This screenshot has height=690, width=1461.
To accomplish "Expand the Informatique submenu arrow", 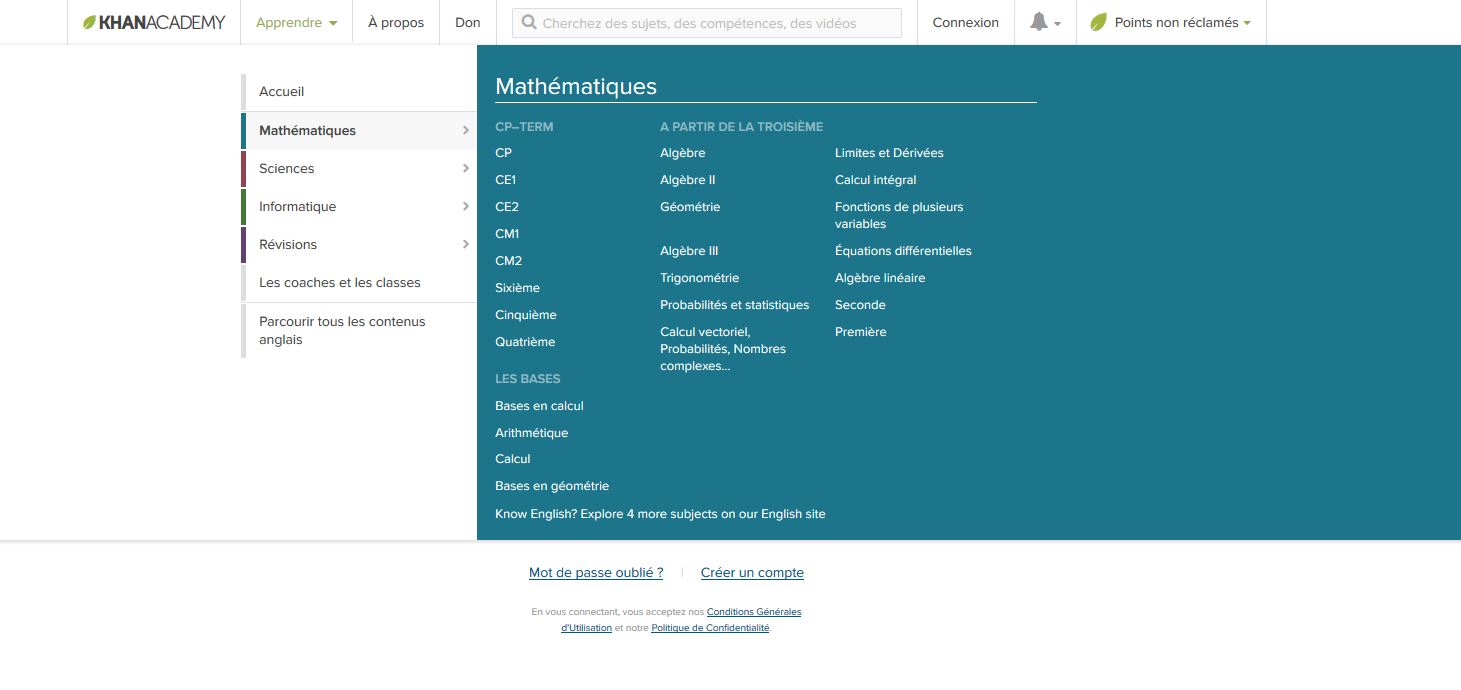I will coord(465,206).
